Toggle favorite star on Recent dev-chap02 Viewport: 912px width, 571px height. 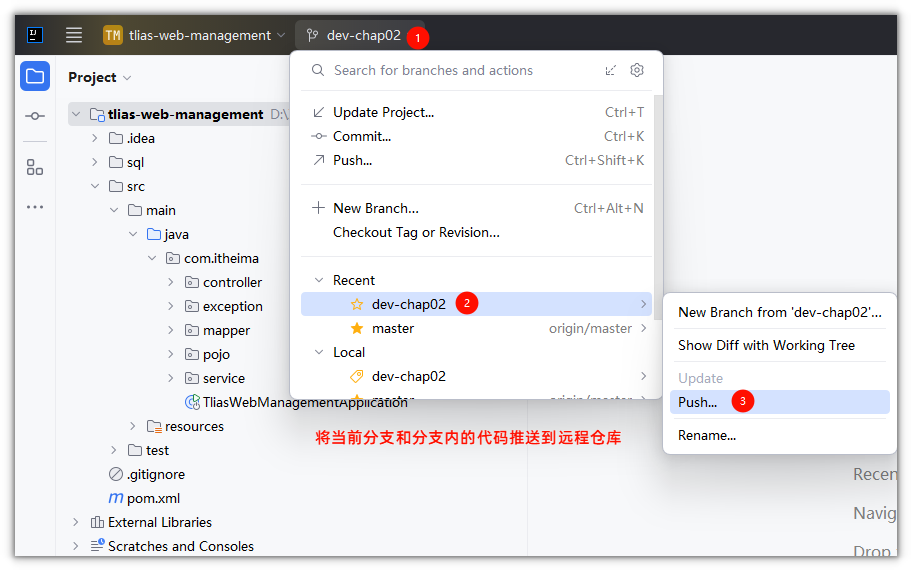point(357,304)
